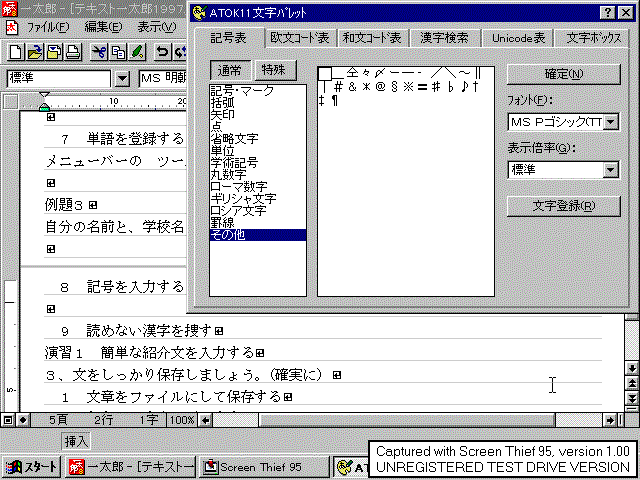The image size is (640, 480).
Task: Select the ¶ pilcrow symbol
Action: [x=335, y=100]
